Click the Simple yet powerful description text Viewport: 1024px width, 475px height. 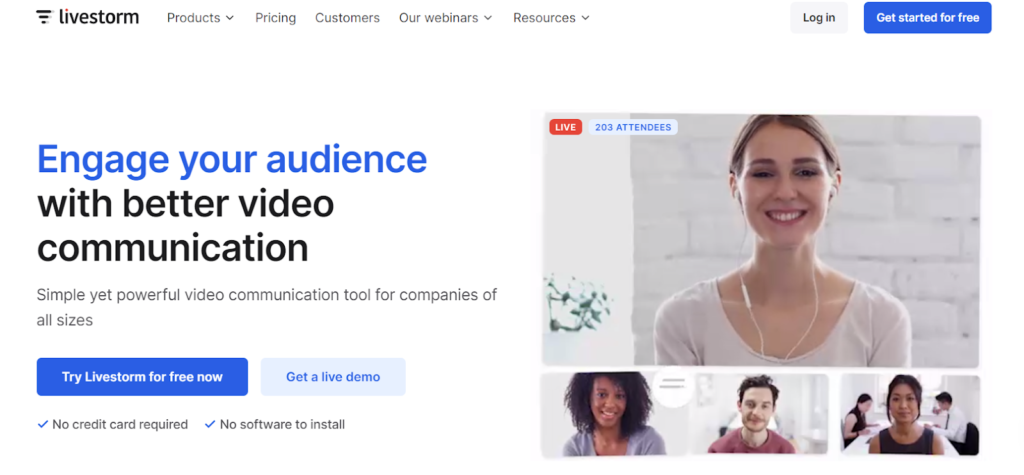(266, 307)
